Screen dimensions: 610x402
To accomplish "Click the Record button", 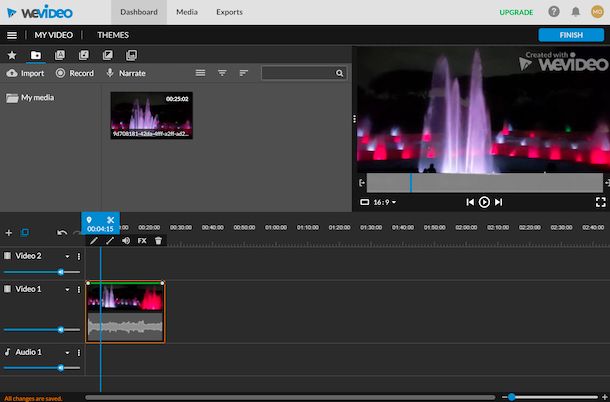I will (x=75, y=73).
